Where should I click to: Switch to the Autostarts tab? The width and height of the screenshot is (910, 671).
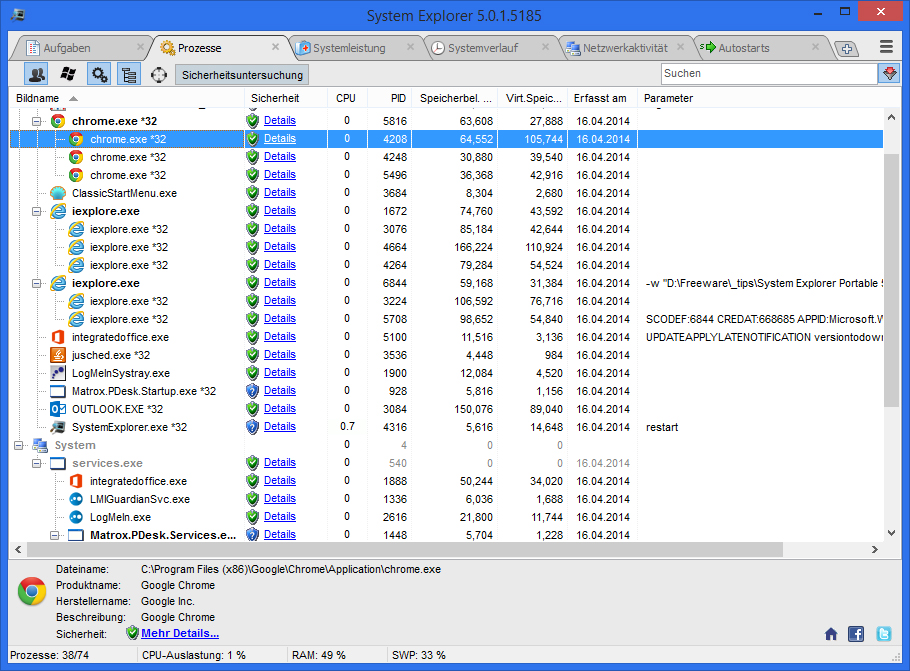coord(743,48)
